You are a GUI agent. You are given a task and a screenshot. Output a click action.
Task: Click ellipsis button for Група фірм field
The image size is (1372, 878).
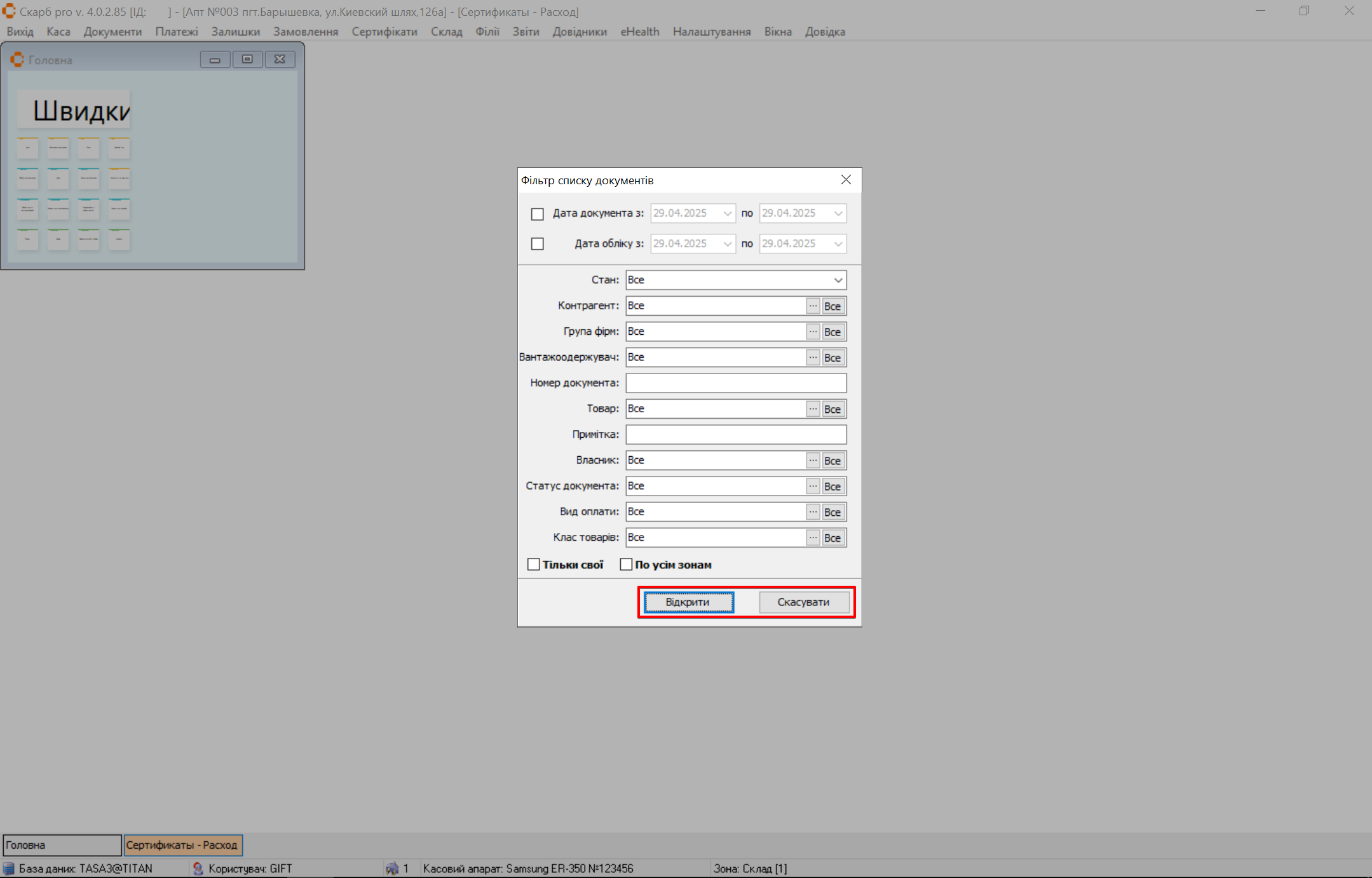point(813,332)
